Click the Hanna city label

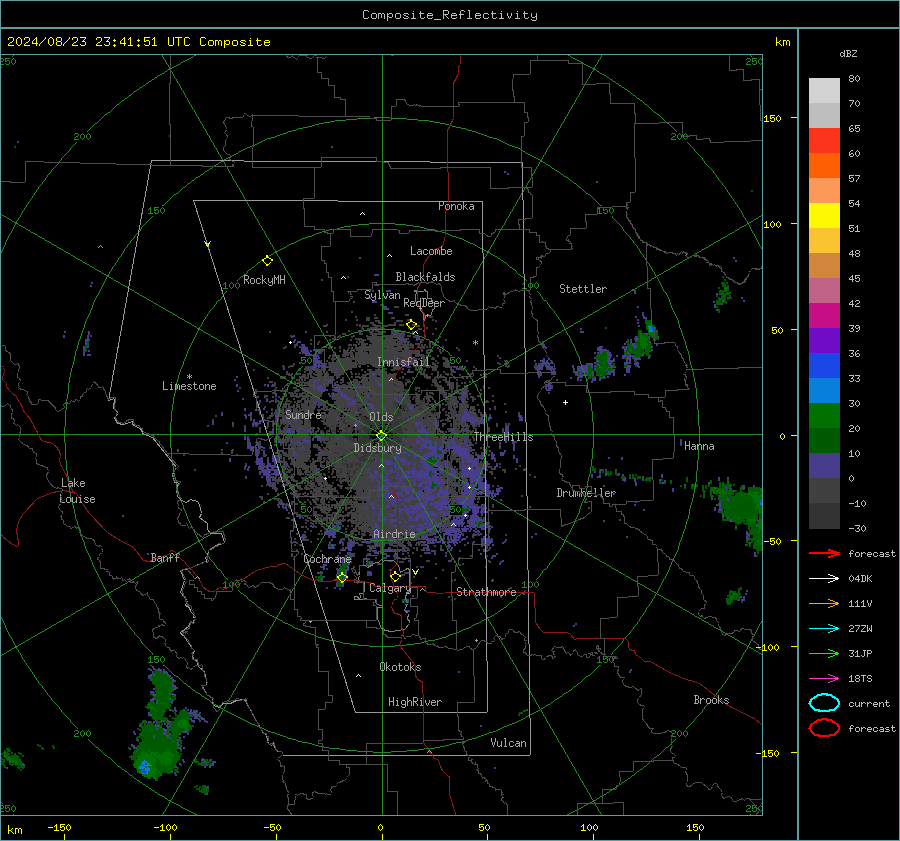click(x=699, y=446)
